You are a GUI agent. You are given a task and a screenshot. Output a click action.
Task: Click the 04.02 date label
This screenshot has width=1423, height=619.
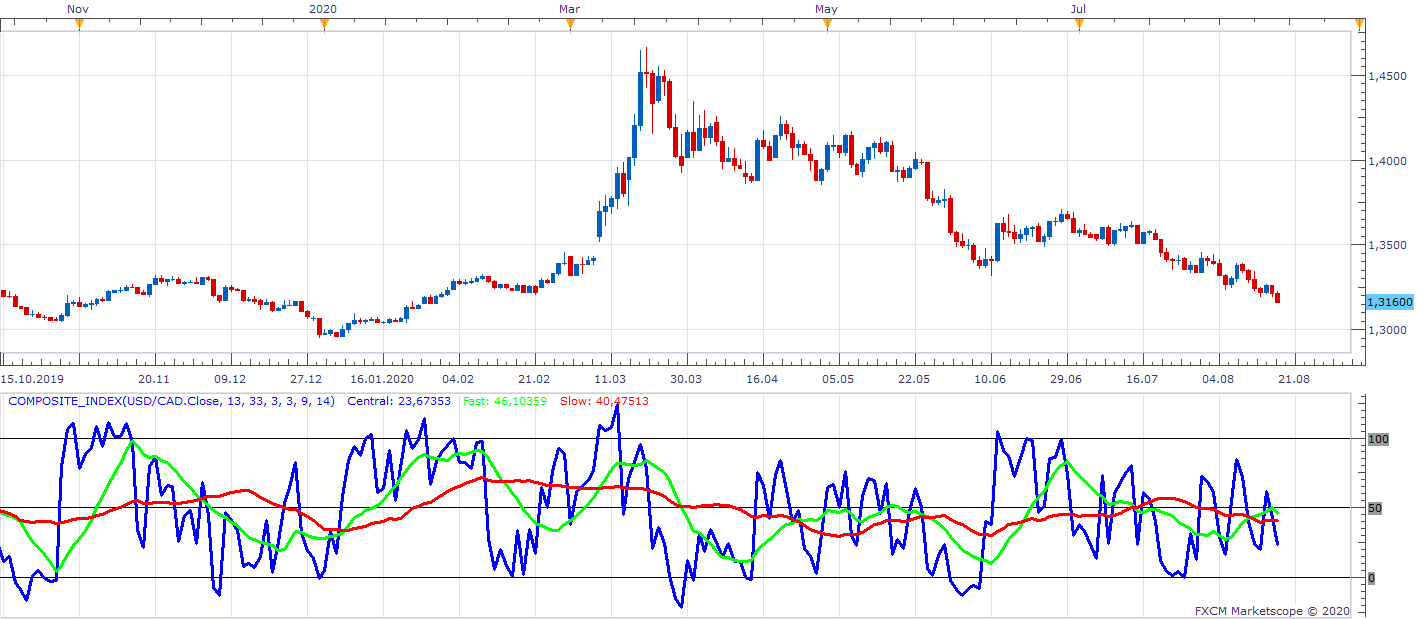click(x=458, y=380)
